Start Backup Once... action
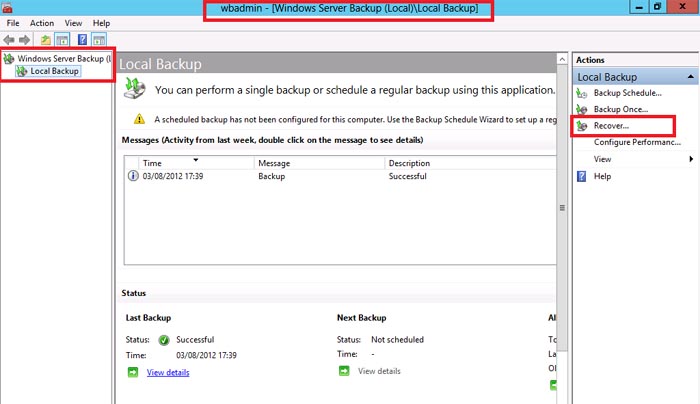 (x=621, y=109)
